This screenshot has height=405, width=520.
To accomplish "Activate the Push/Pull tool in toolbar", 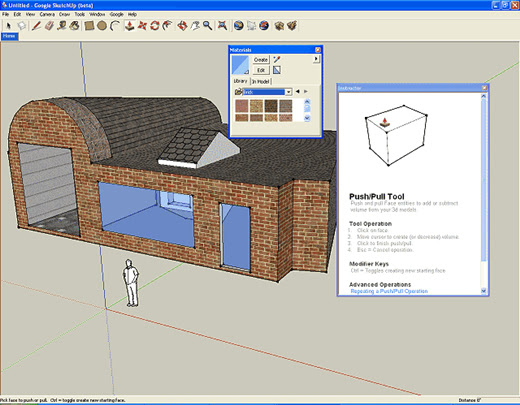I will coord(129,26).
